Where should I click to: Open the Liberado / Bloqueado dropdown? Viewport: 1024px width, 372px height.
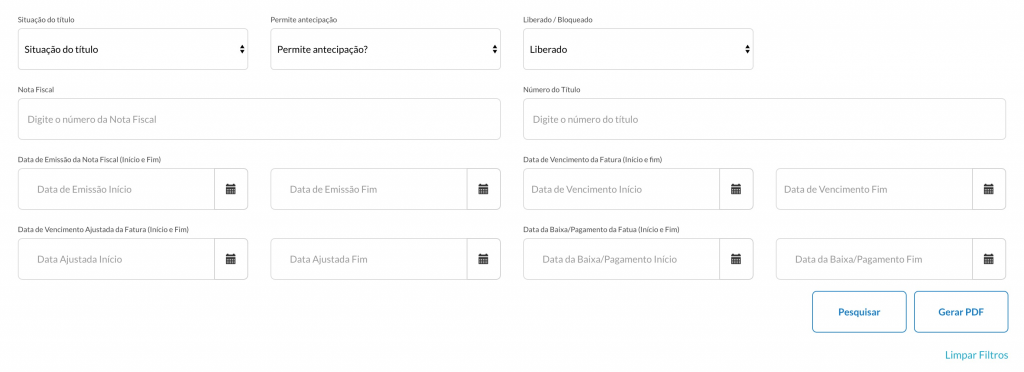[x=638, y=49]
